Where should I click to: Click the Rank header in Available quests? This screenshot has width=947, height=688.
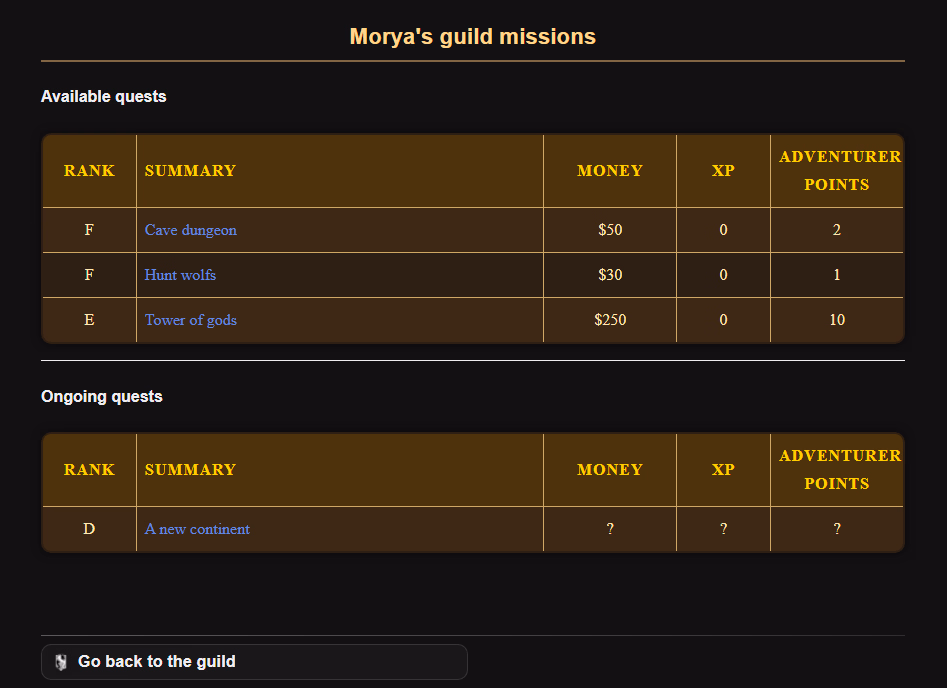pyautogui.click(x=89, y=171)
